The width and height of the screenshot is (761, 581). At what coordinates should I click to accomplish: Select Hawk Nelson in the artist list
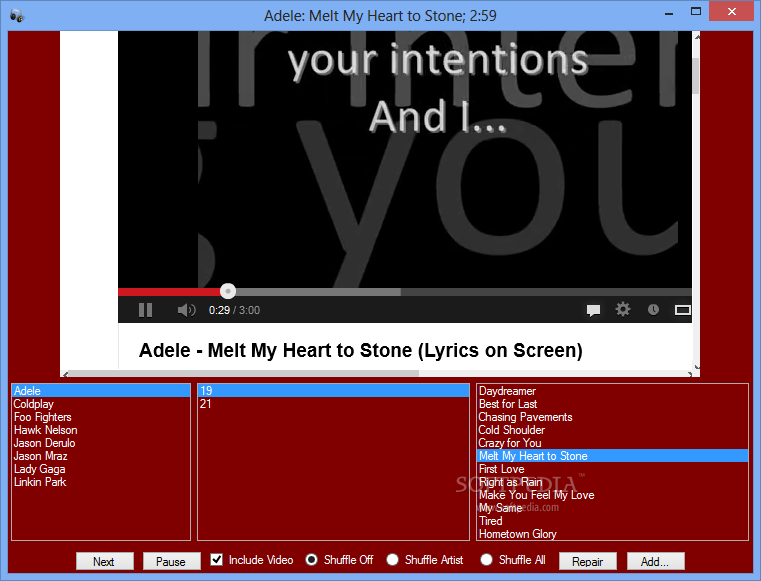(101, 430)
